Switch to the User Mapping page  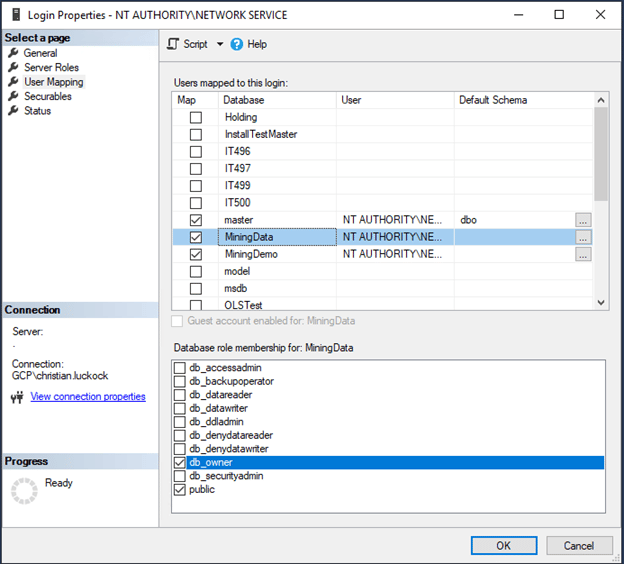tap(53, 82)
